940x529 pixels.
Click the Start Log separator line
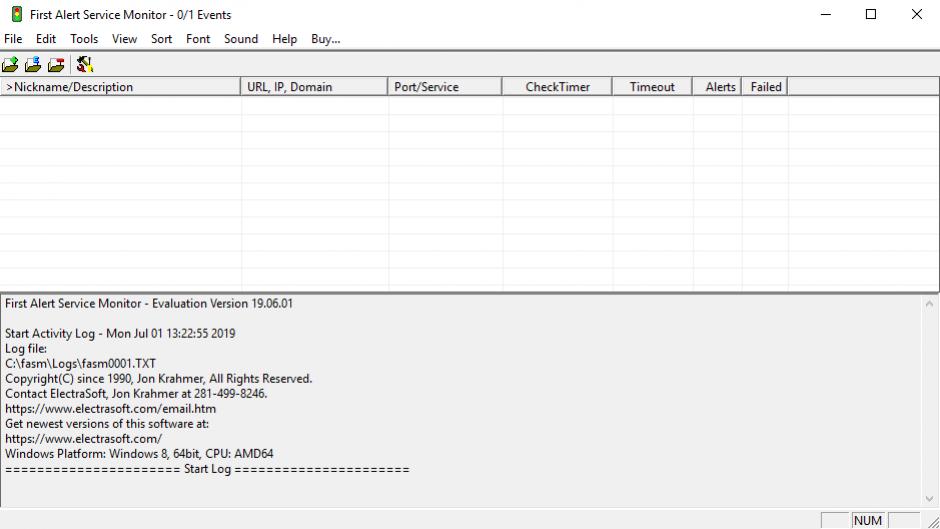point(207,469)
